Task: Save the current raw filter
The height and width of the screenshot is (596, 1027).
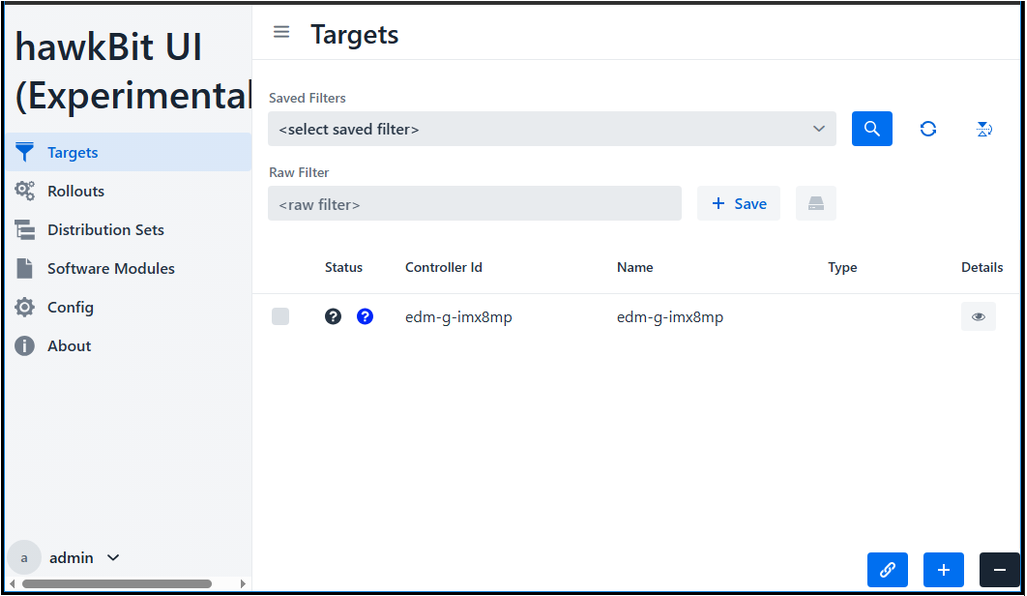Action: (738, 203)
